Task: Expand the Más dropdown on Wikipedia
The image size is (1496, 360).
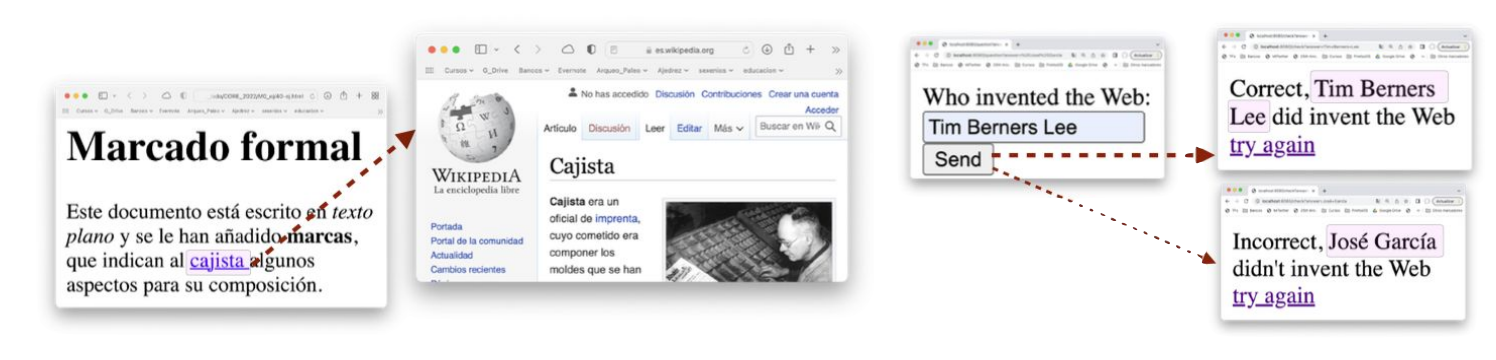Action: click(728, 128)
